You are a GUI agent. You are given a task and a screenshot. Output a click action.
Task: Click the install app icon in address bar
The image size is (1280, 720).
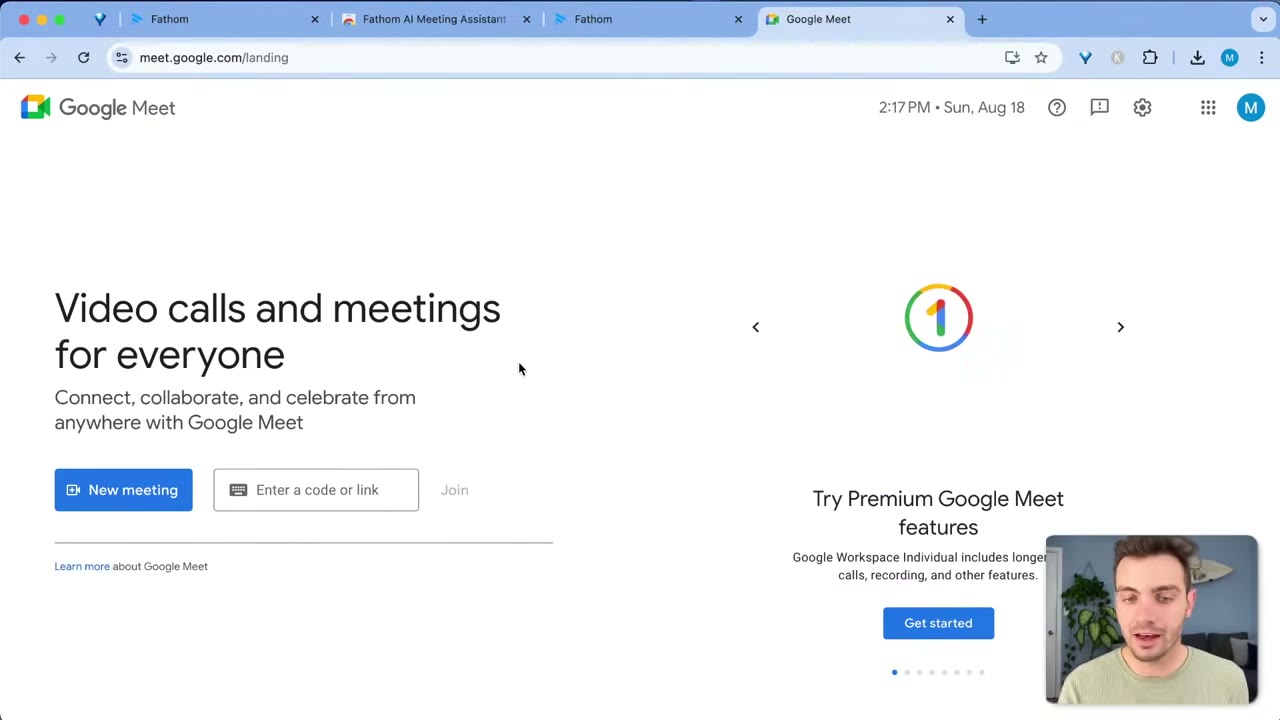pyautogui.click(x=1012, y=58)
